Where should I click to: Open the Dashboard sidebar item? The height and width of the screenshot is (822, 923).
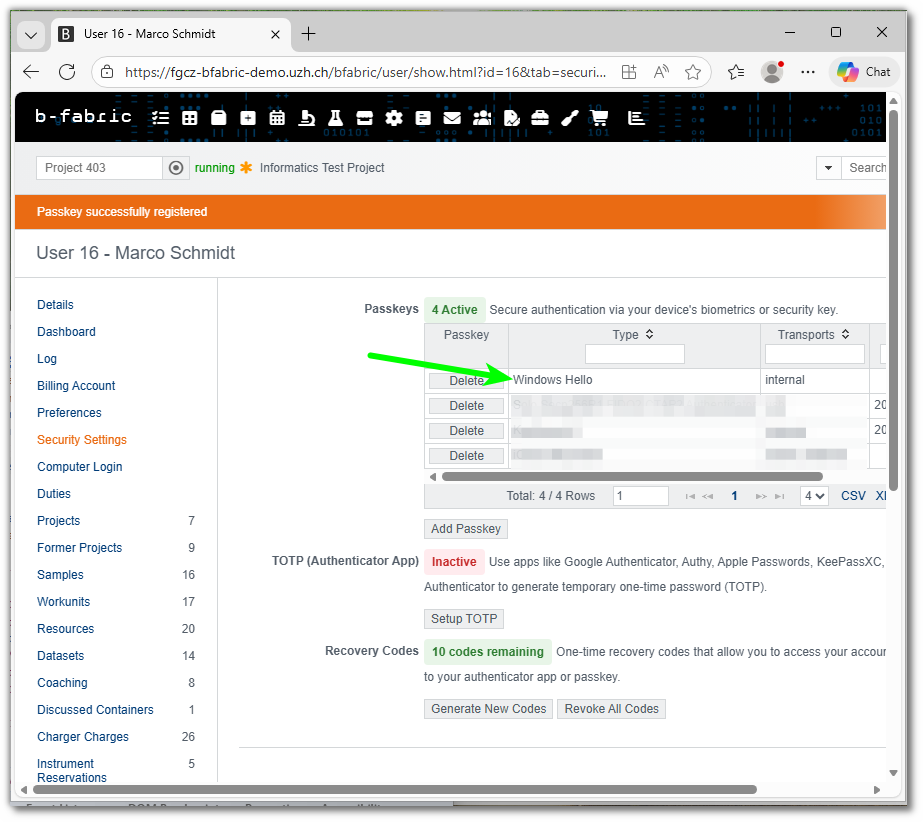67,332
